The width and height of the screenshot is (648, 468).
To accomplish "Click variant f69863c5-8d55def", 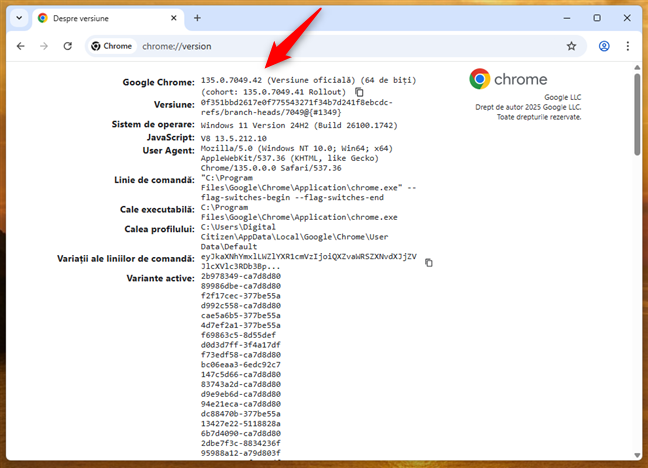I will coord(238,335).
